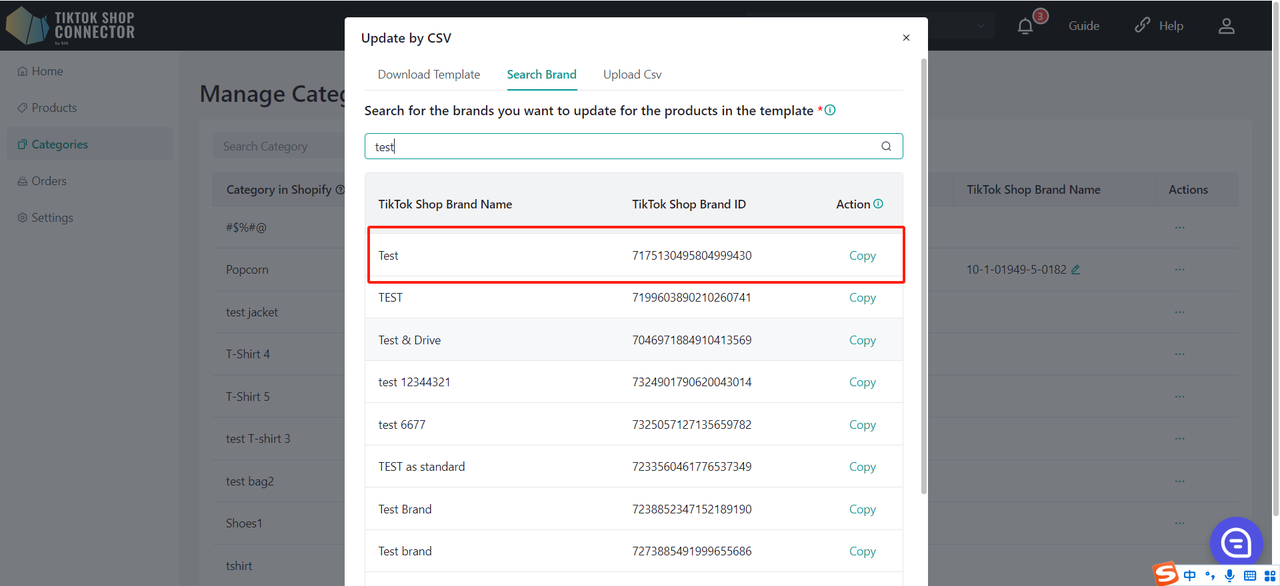Click info icon next to Action header
This screenshot has width=1280, height=586.
879,204
